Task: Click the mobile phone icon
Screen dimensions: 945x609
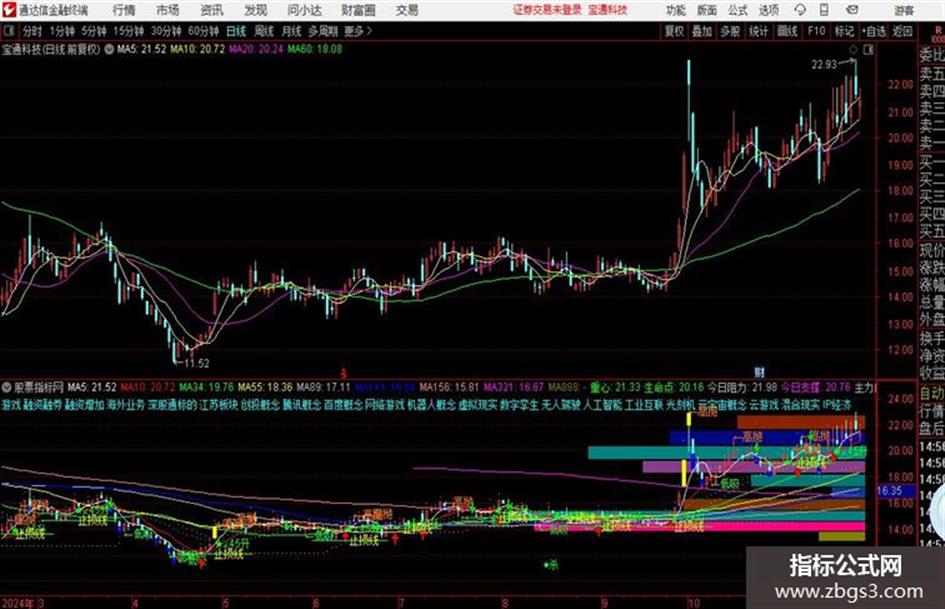Action: (x=824, y=10)
